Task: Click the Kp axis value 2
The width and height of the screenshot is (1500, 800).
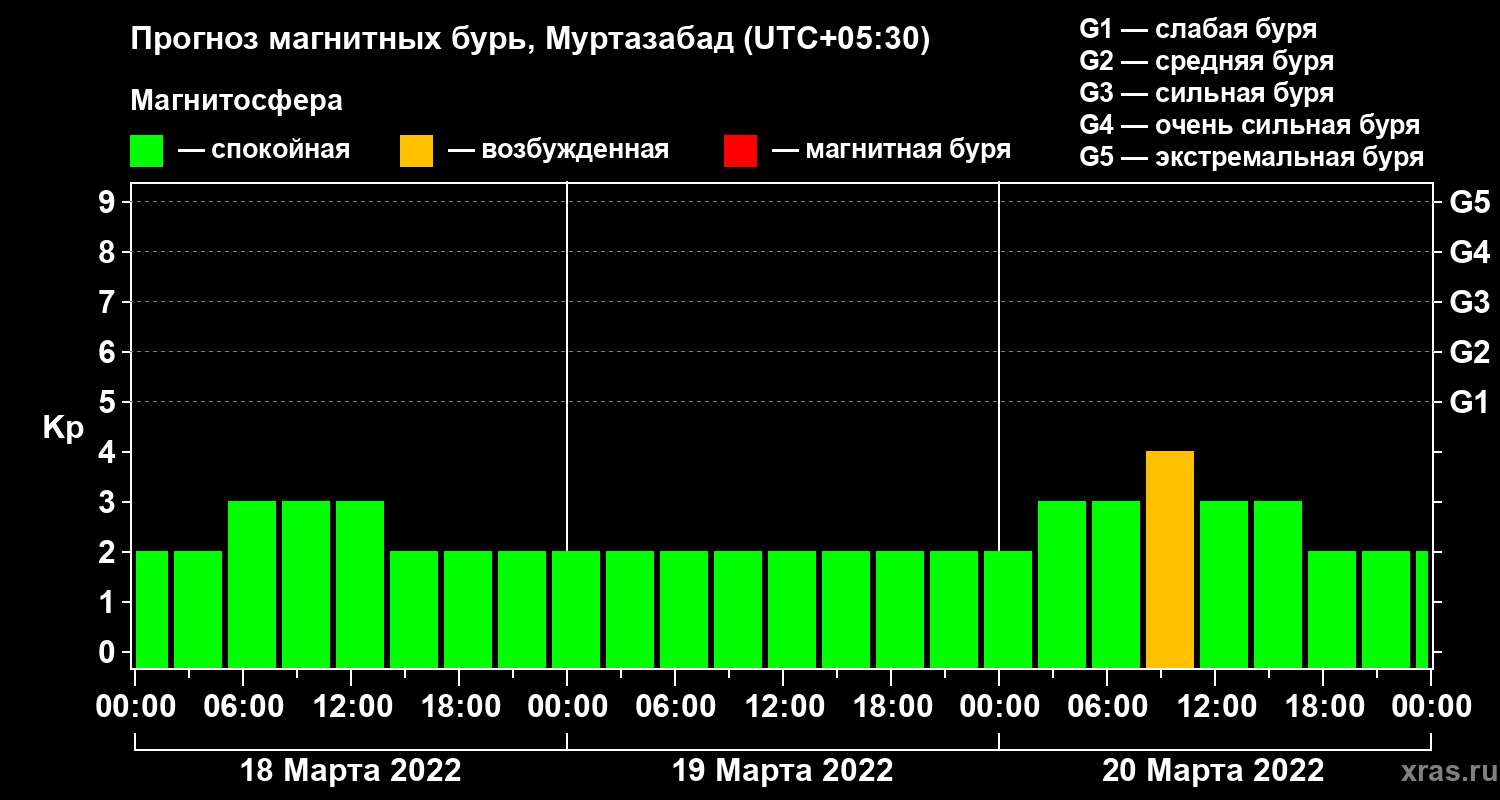Action: [109, 552]
